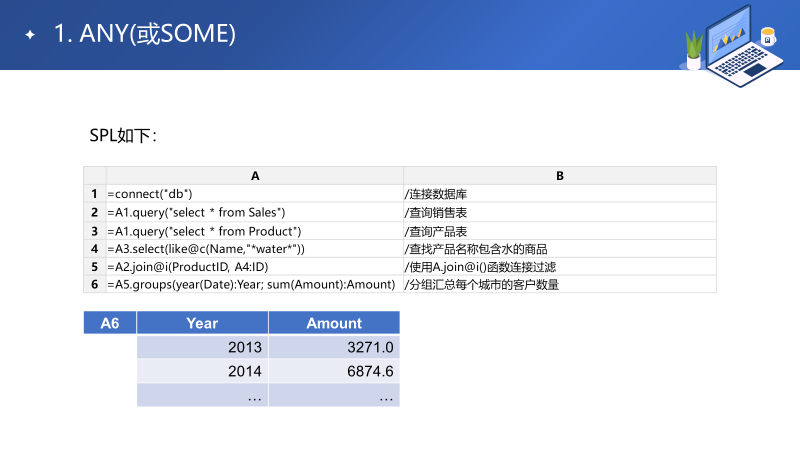Select column header B in the SPL grid
This screenshot has height=450, width=800.
pyautogui.click(x=560, y=176)
